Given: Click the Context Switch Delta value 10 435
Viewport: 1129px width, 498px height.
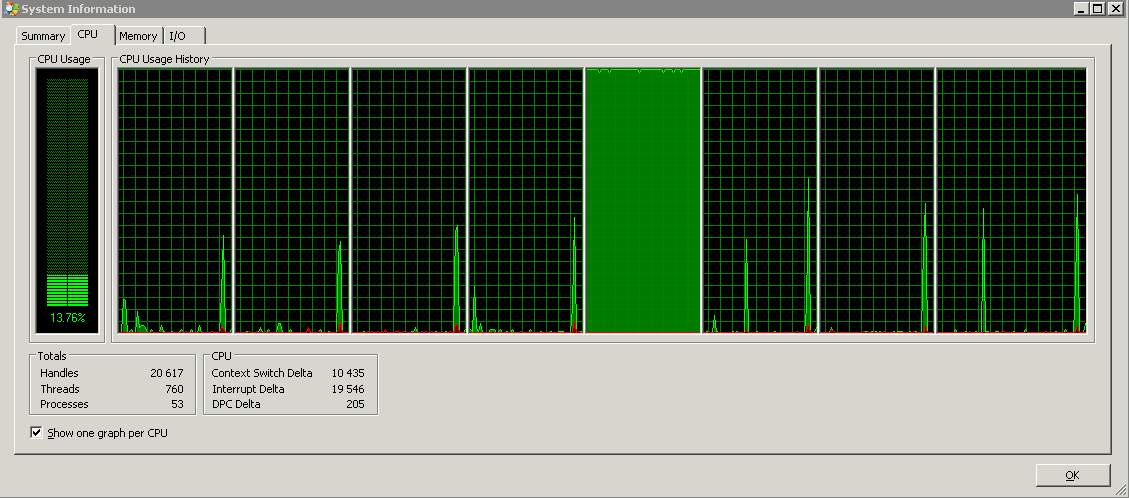Looking at the screenshot, I should coord(348,373).
